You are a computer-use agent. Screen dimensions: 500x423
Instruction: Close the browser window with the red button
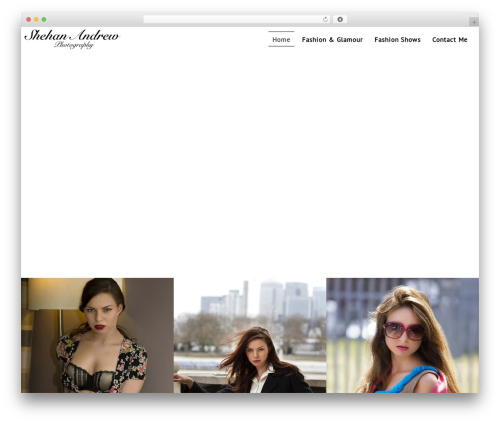[x=29, y=20]
